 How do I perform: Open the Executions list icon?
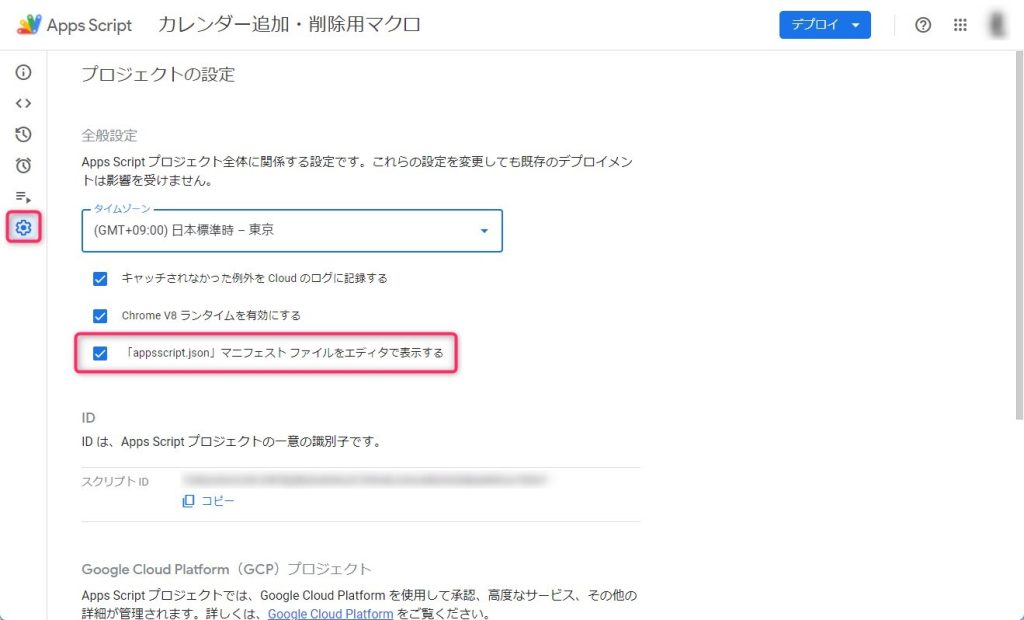click(x=23, y=197)
